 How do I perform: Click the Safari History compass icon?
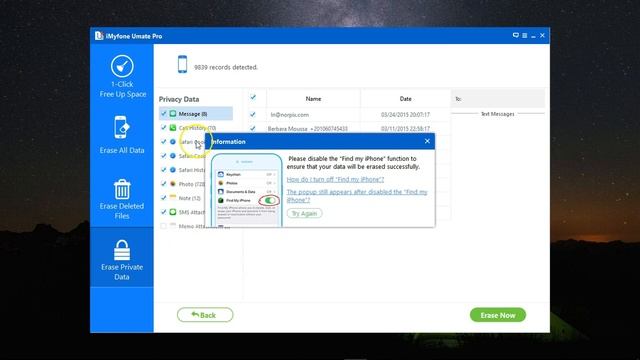click(173, 170)
